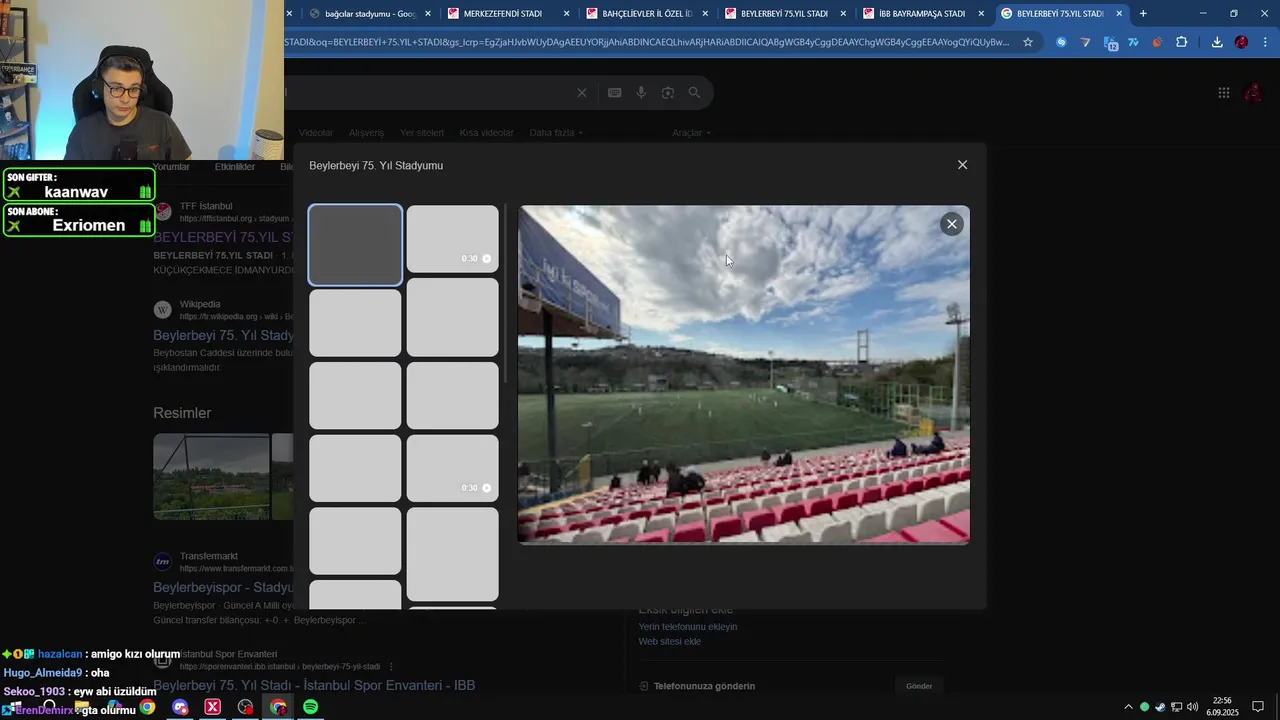The image size is (1280, 720).
Task: Close the İBB BAYRAMPAŞA STADI tab
Action: point(981,13)
